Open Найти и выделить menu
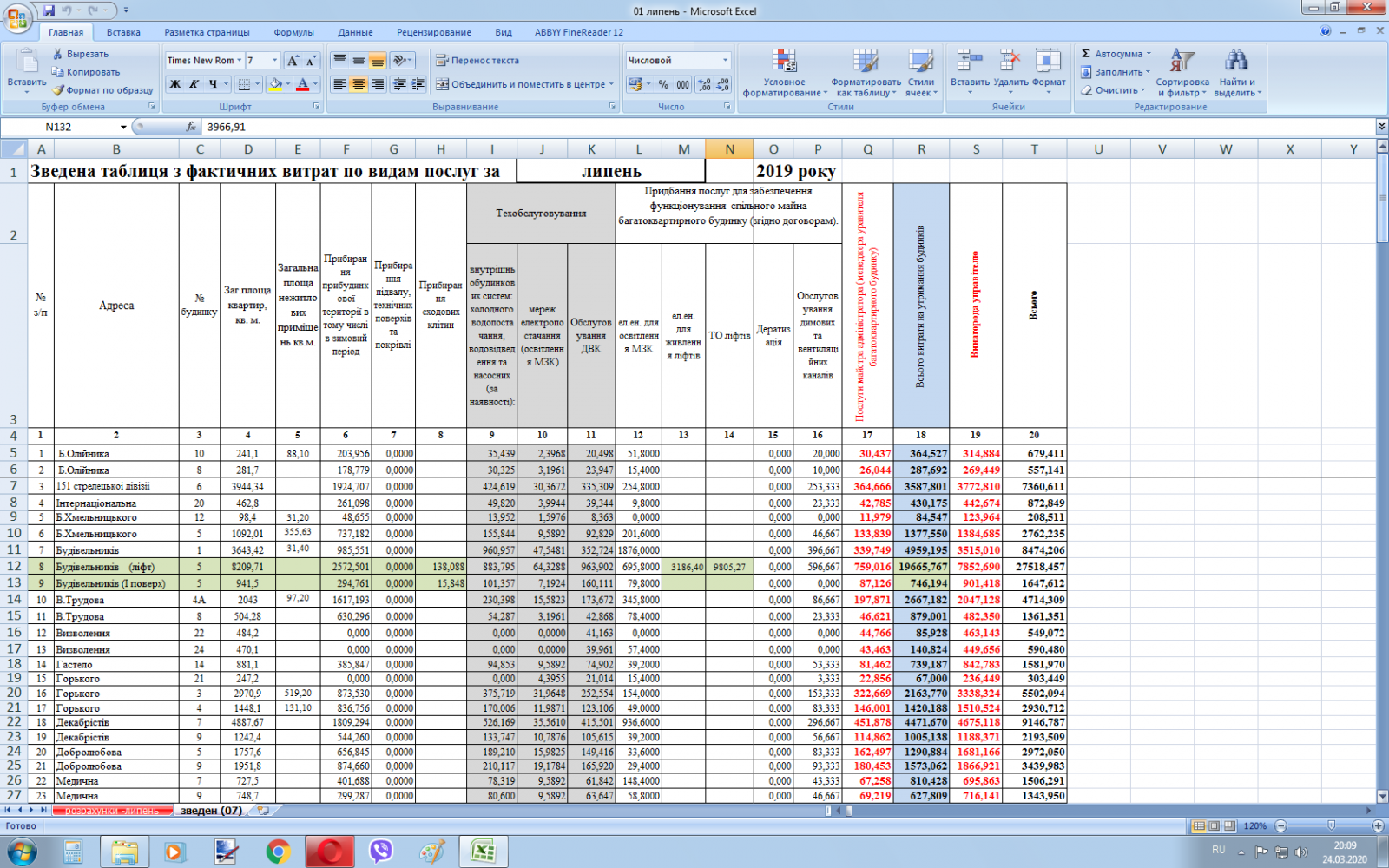1389x868 pixels. click(x=1236, y=73)
